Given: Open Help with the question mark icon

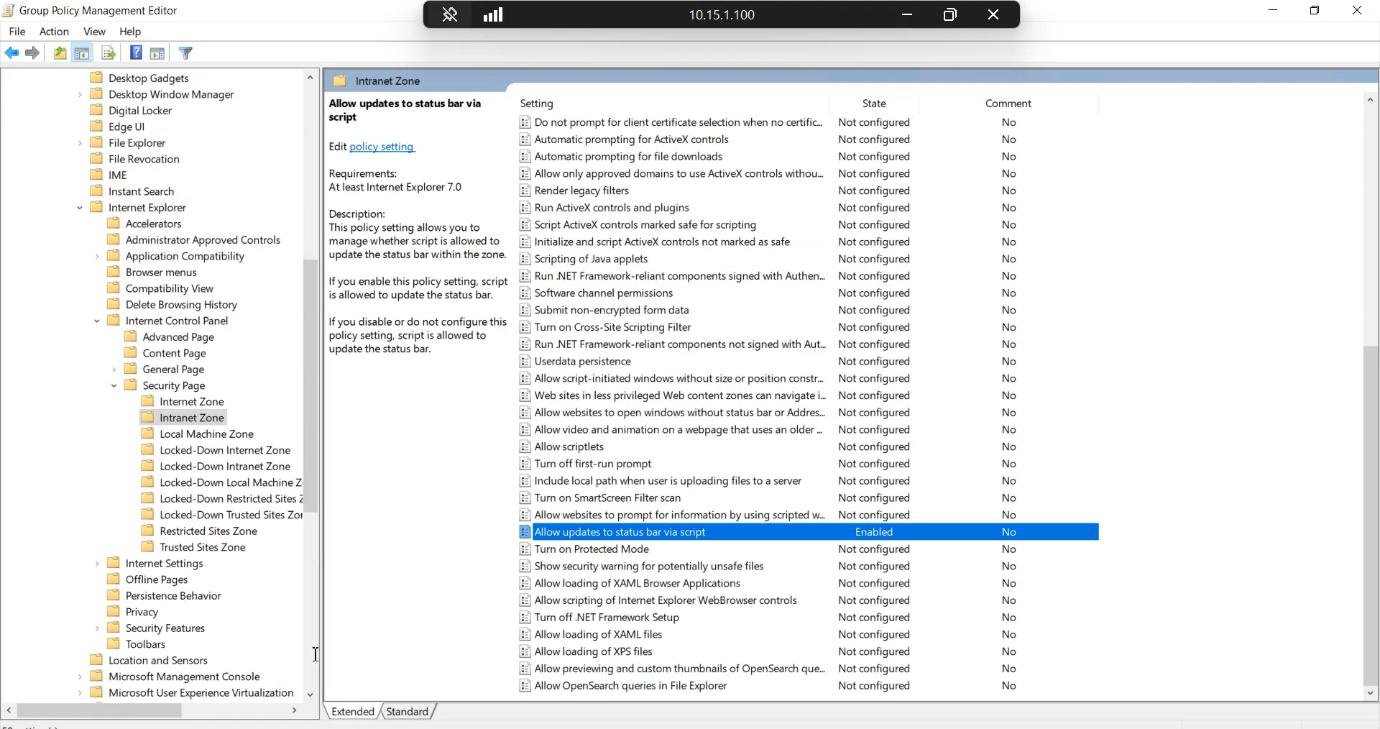Looking at the screenshot, I should pos(136,53).
